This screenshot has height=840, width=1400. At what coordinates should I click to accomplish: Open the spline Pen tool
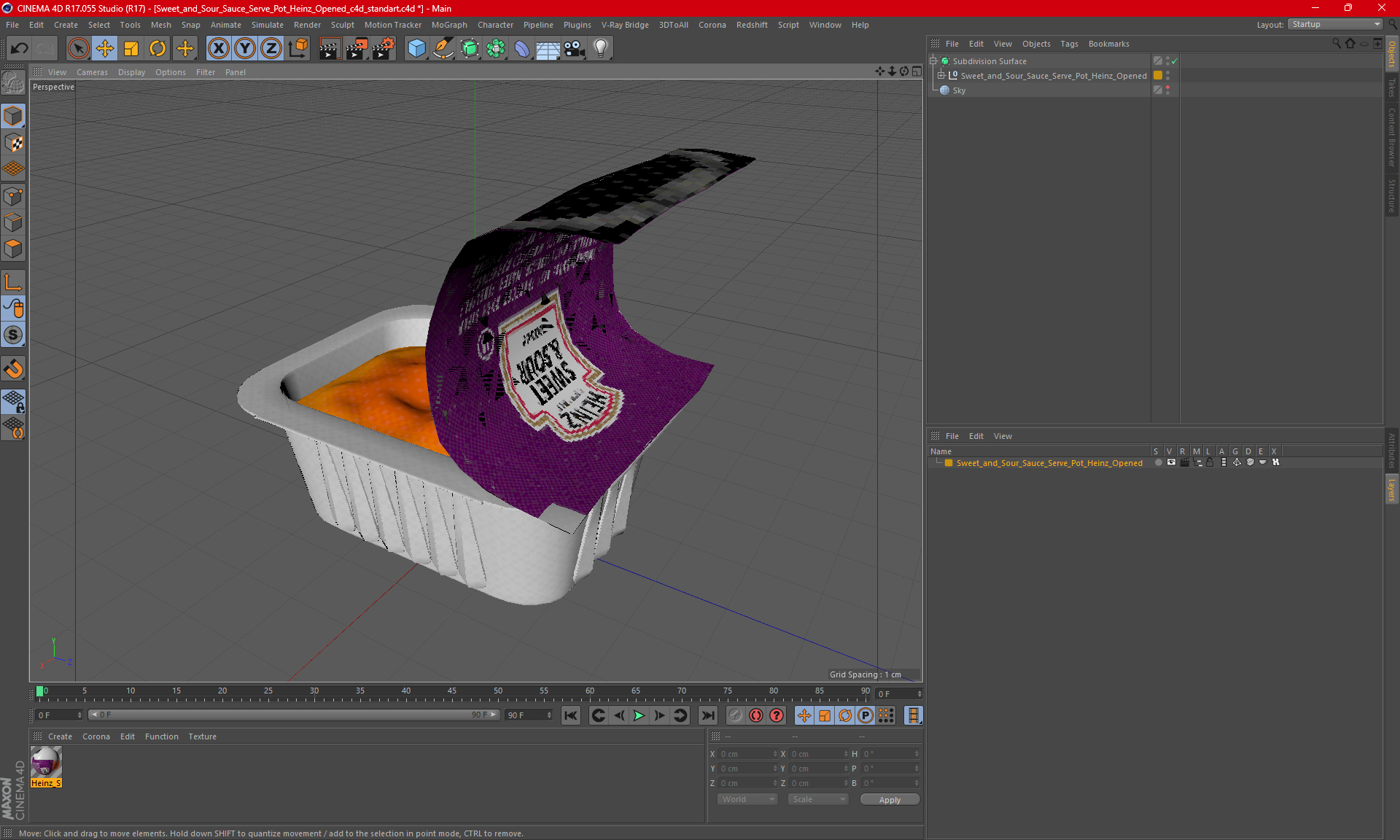coord(443,49)
